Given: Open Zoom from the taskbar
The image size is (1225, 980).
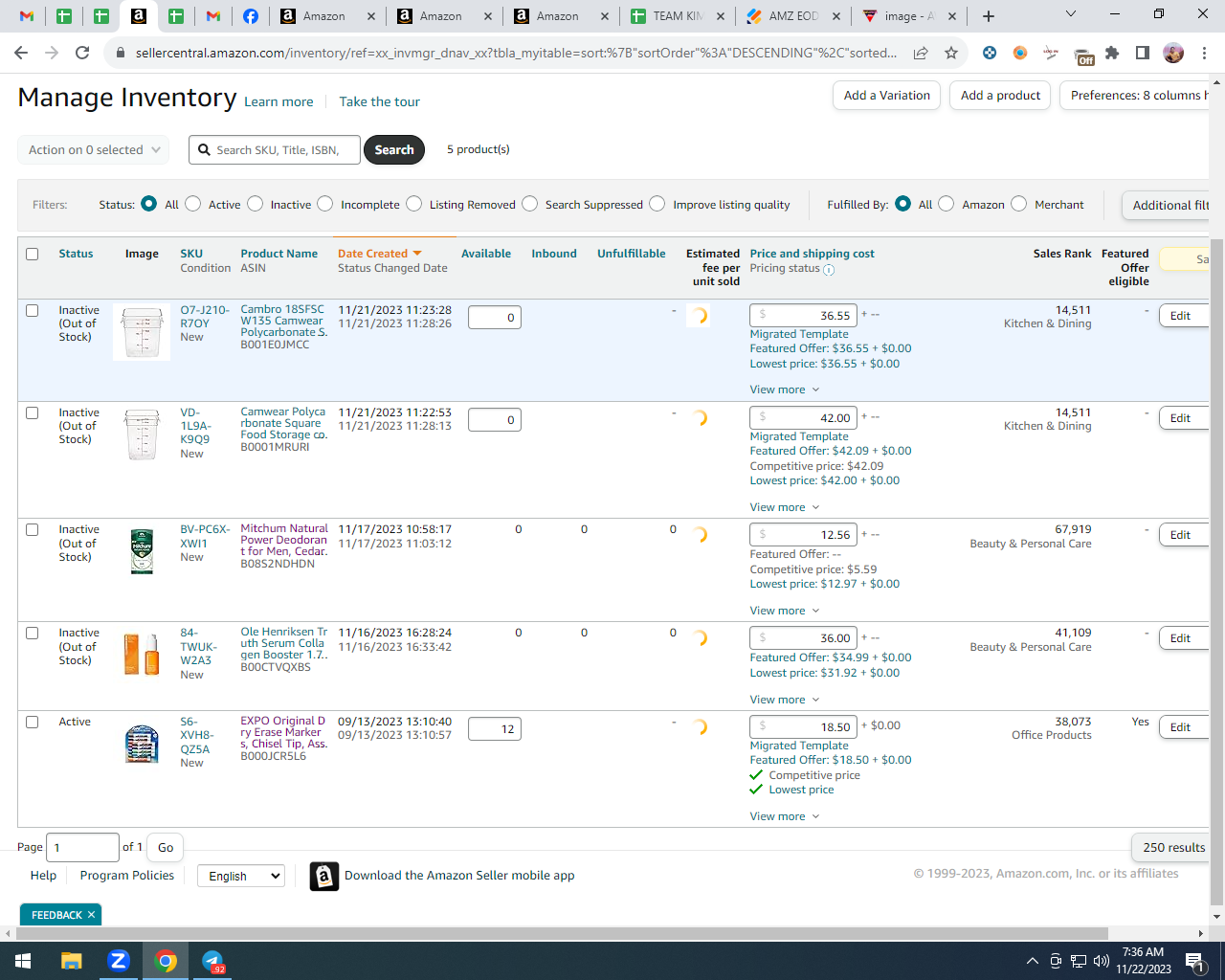Looking at the screenshot, I should coord(119,961).
